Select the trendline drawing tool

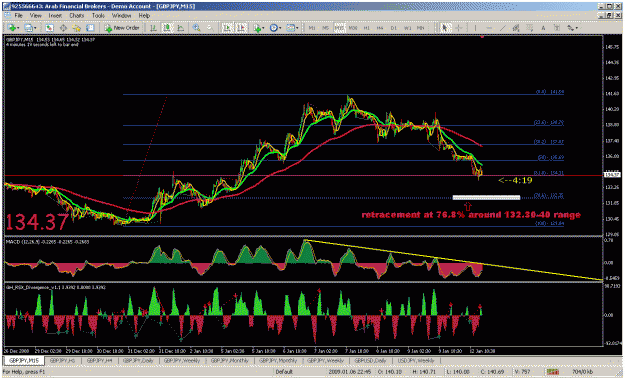point(503,28)
